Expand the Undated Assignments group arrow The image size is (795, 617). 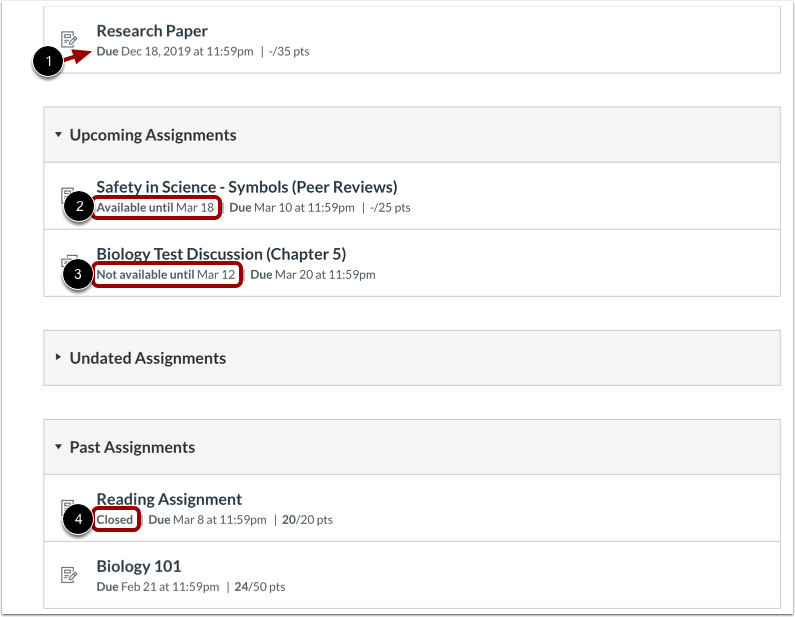tap(58, 357)
